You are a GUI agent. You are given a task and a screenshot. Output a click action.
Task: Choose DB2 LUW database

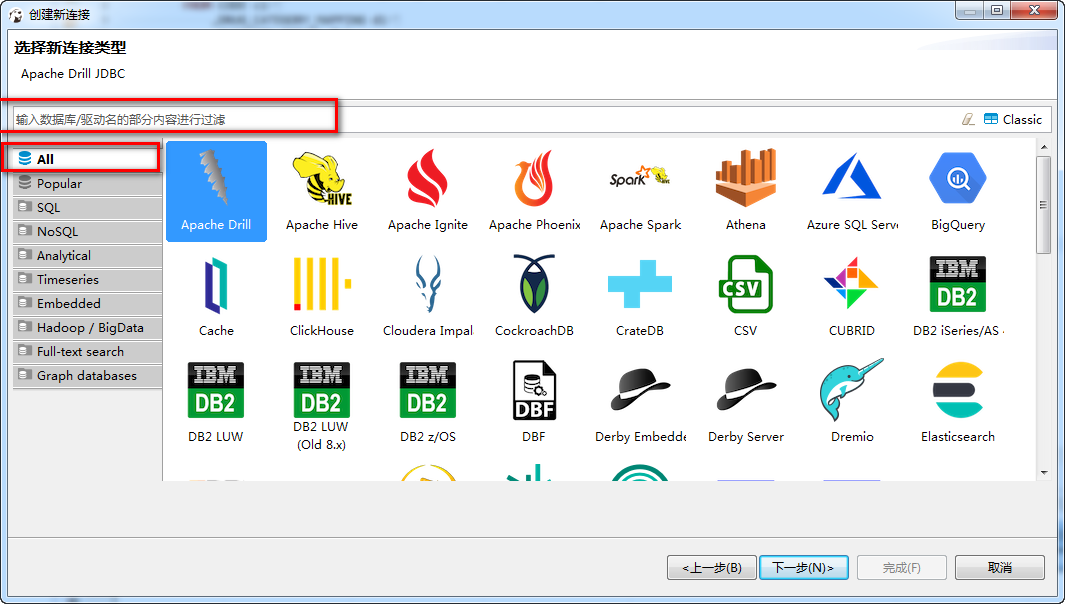tap(216, 403)
